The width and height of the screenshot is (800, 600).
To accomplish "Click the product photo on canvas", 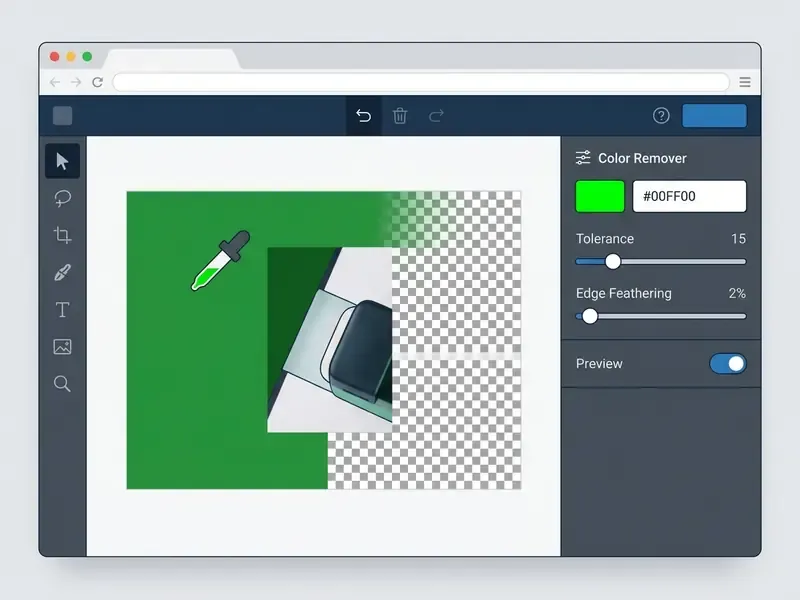I will [x=330, y=340].
